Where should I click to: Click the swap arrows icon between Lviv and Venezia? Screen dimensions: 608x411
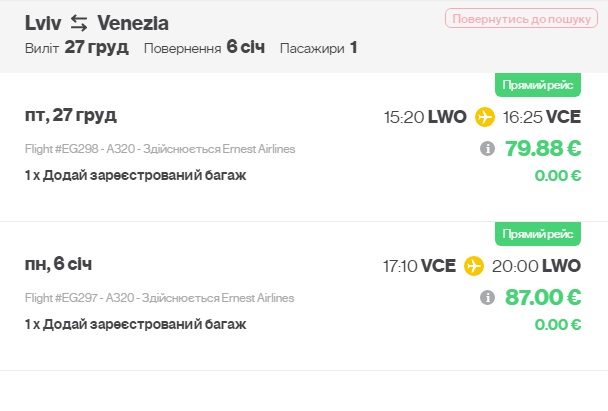pyautogui.click(x=78, y=22)
